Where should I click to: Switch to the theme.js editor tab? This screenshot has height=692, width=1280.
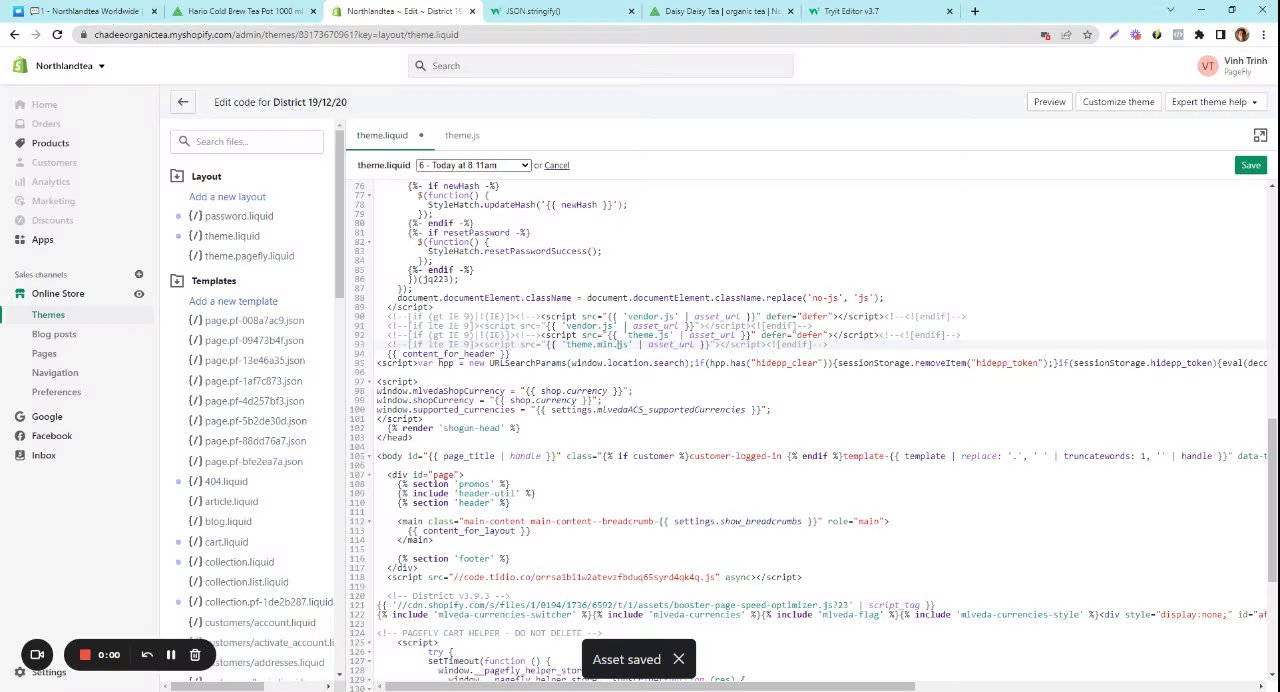point(462,135)
